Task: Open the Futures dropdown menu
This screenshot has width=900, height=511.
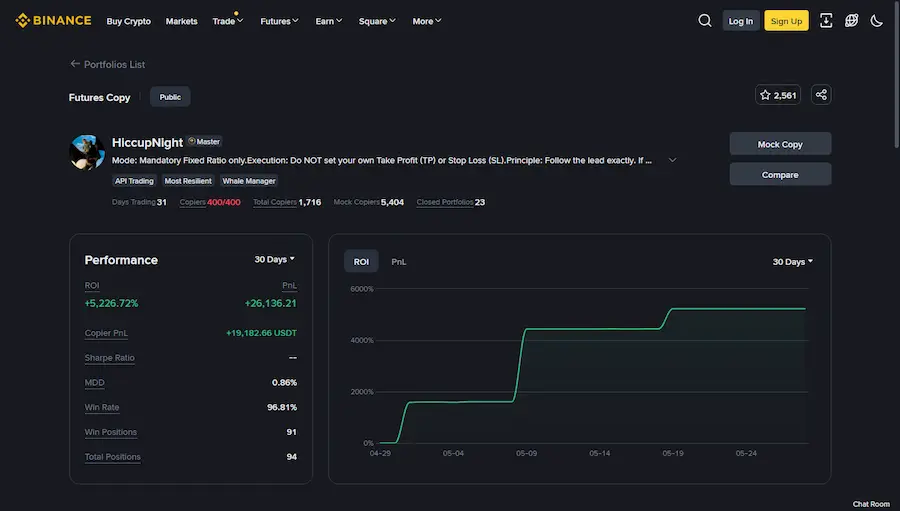Action: [x=279, y=21]
